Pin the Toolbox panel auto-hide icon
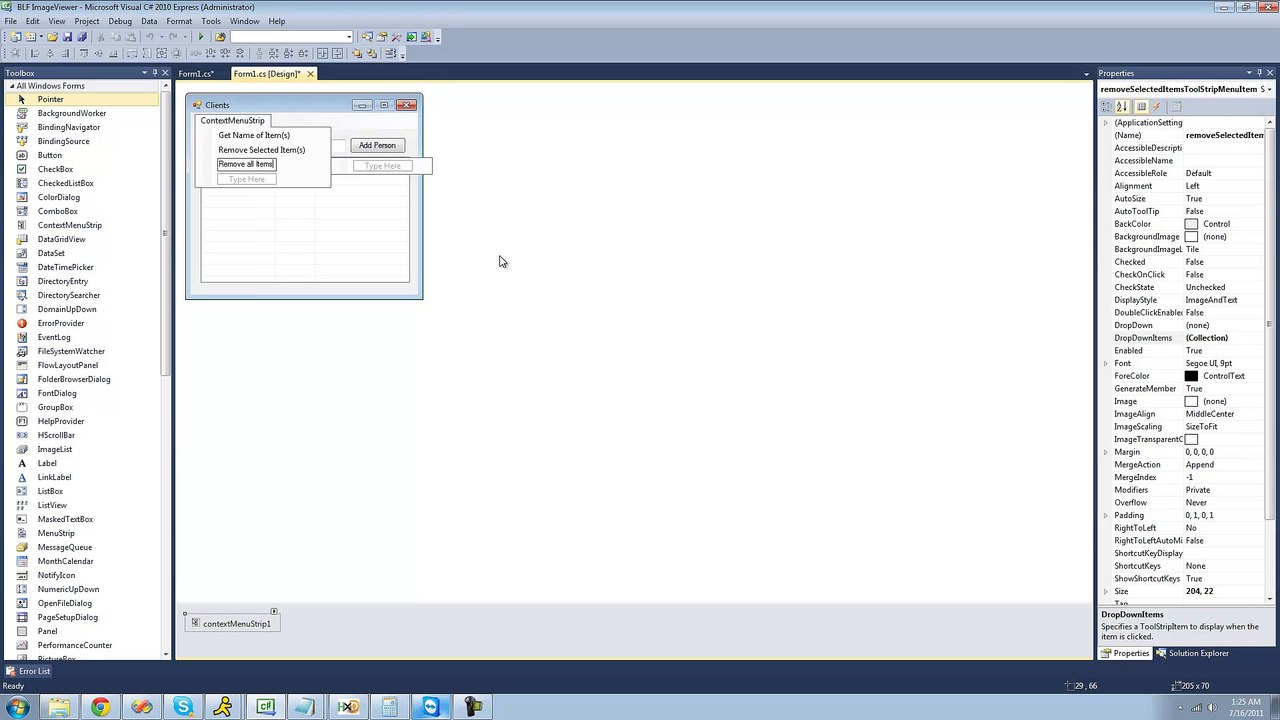Screen dimensions: 1280x720 [x=153, y=73]
